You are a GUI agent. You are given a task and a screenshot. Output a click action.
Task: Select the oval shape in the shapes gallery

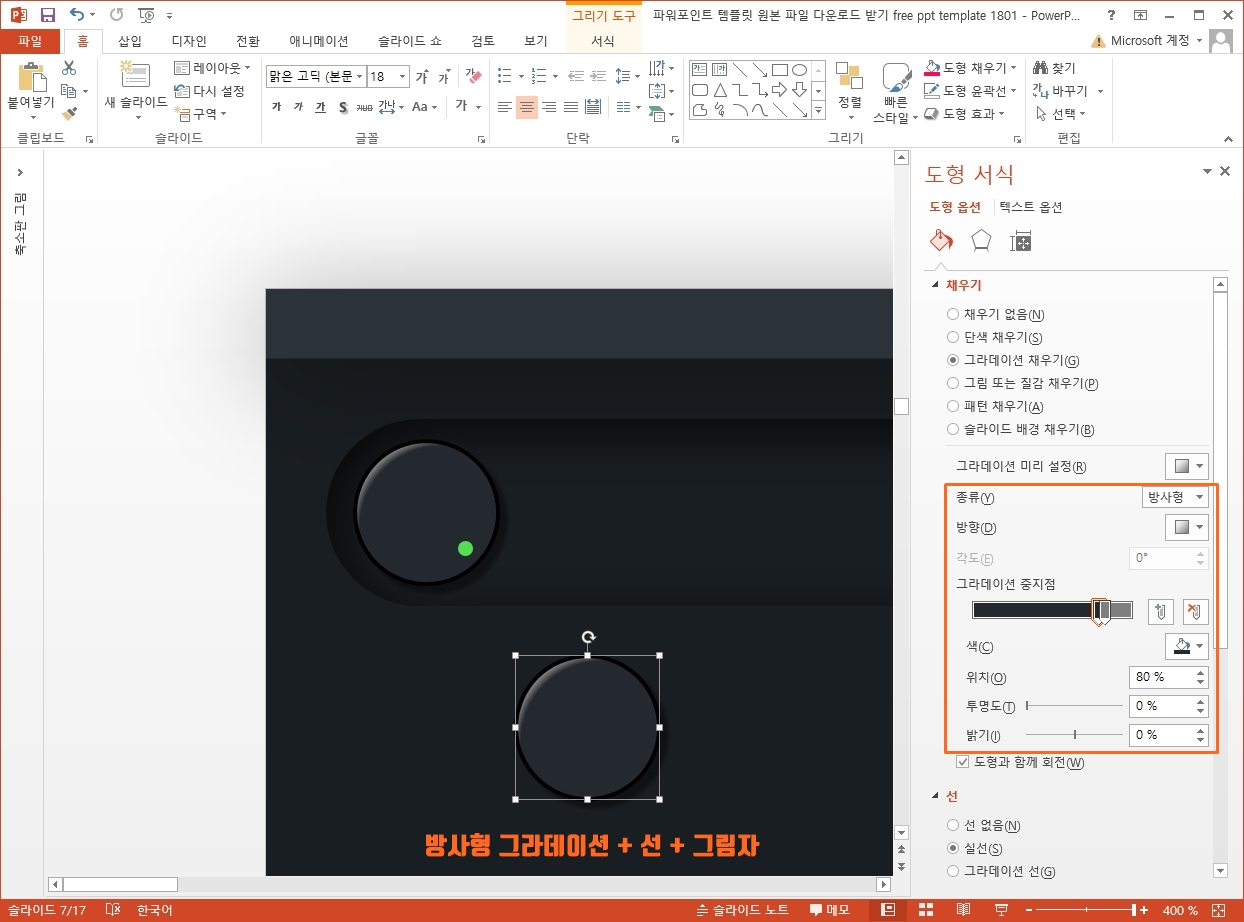click(x=800, y=70)
